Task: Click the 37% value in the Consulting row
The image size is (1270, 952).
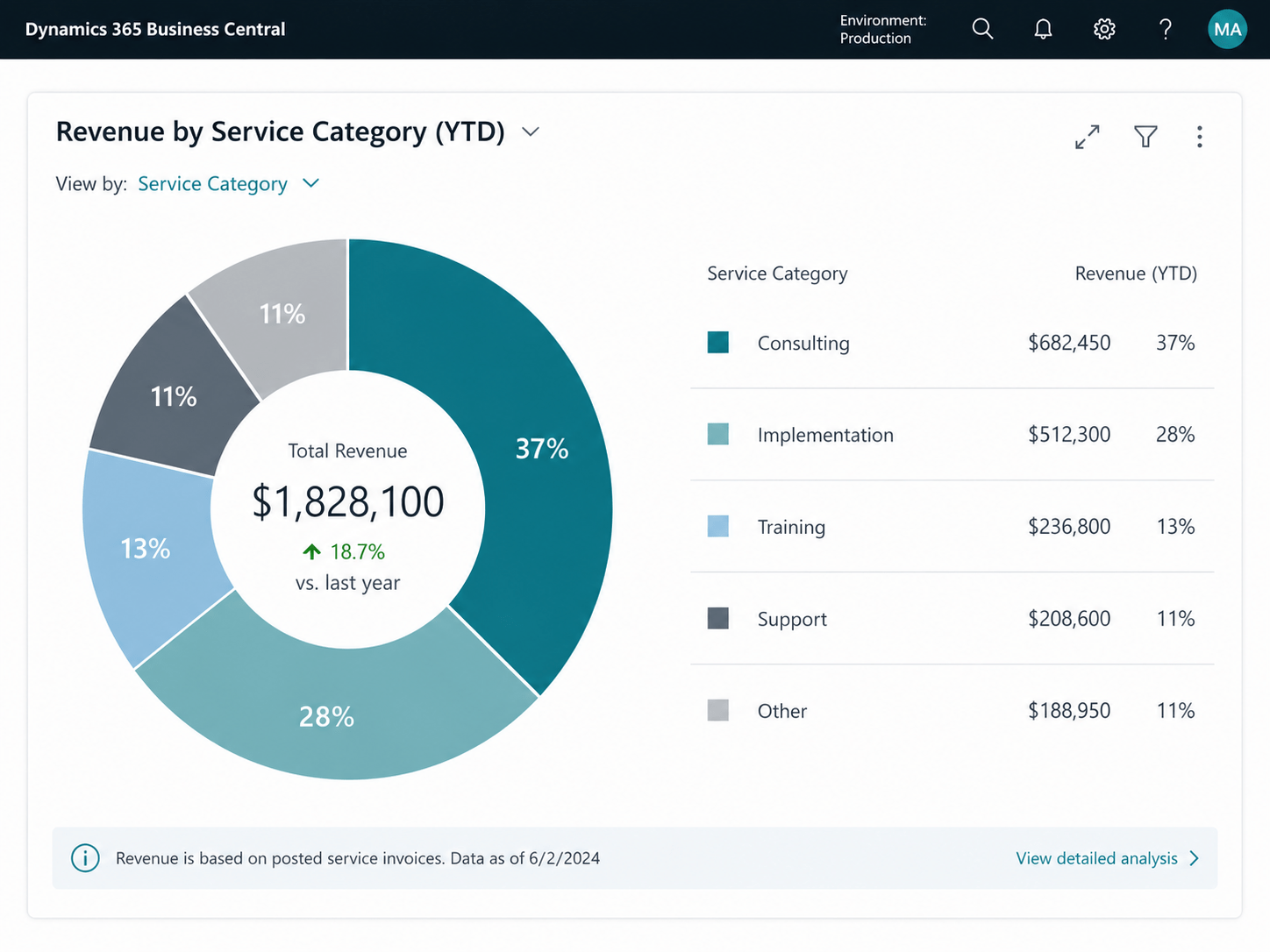Action: tap(1175, 343)
